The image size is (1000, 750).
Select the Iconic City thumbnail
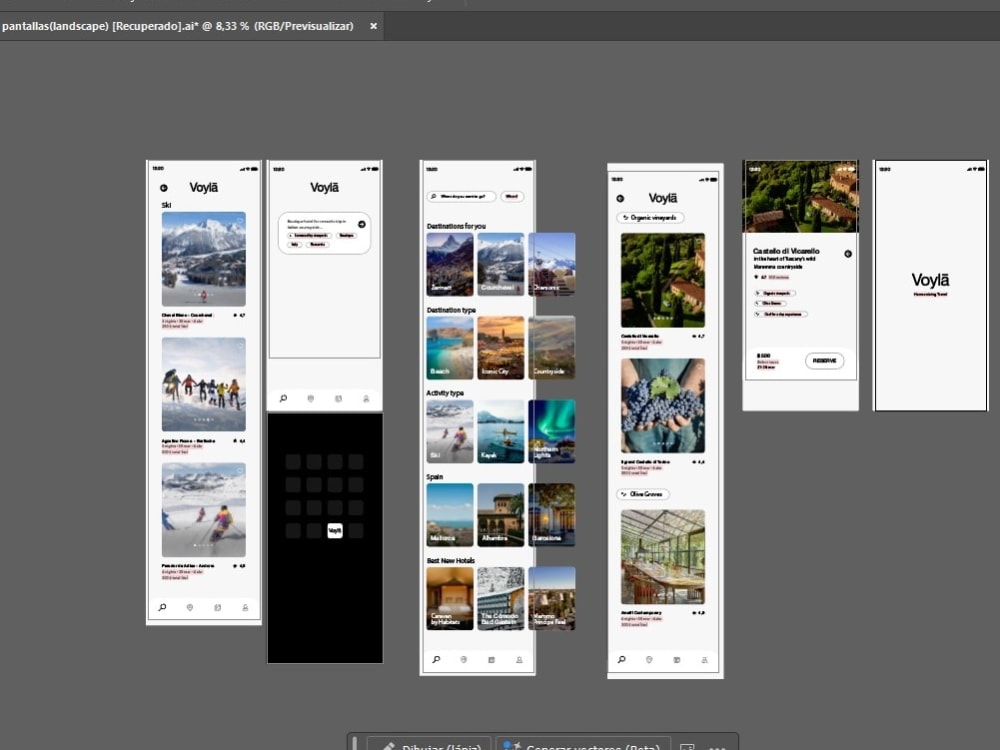(501, 348)
